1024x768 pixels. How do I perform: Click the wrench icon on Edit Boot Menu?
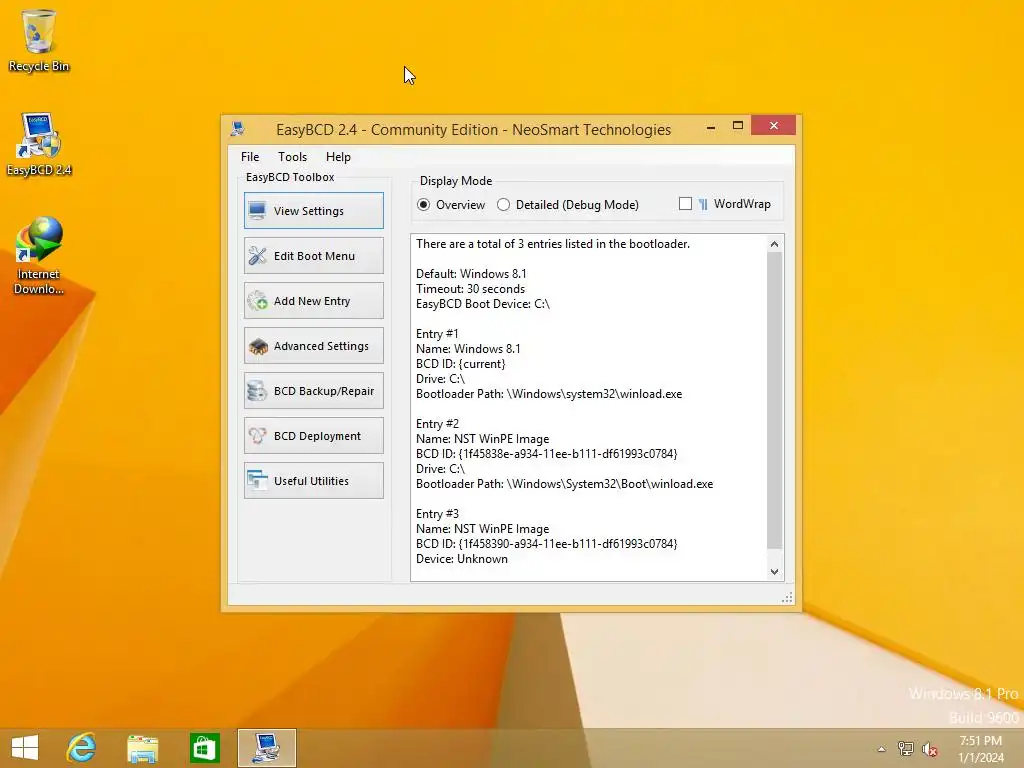click(x=257, y=256)
